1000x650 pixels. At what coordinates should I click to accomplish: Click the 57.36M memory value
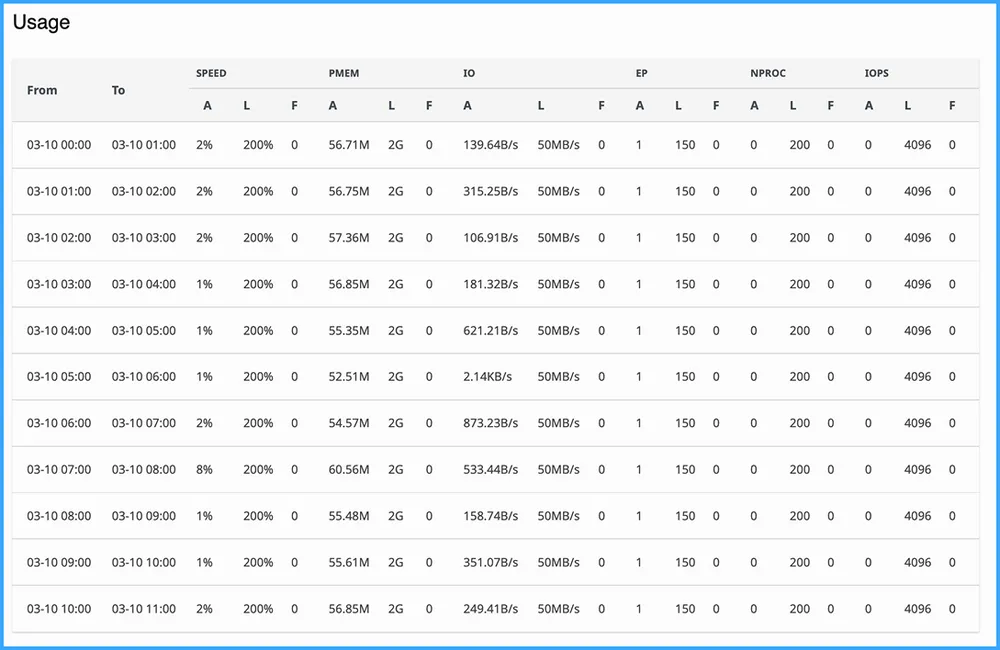click(x=349, y=238)
